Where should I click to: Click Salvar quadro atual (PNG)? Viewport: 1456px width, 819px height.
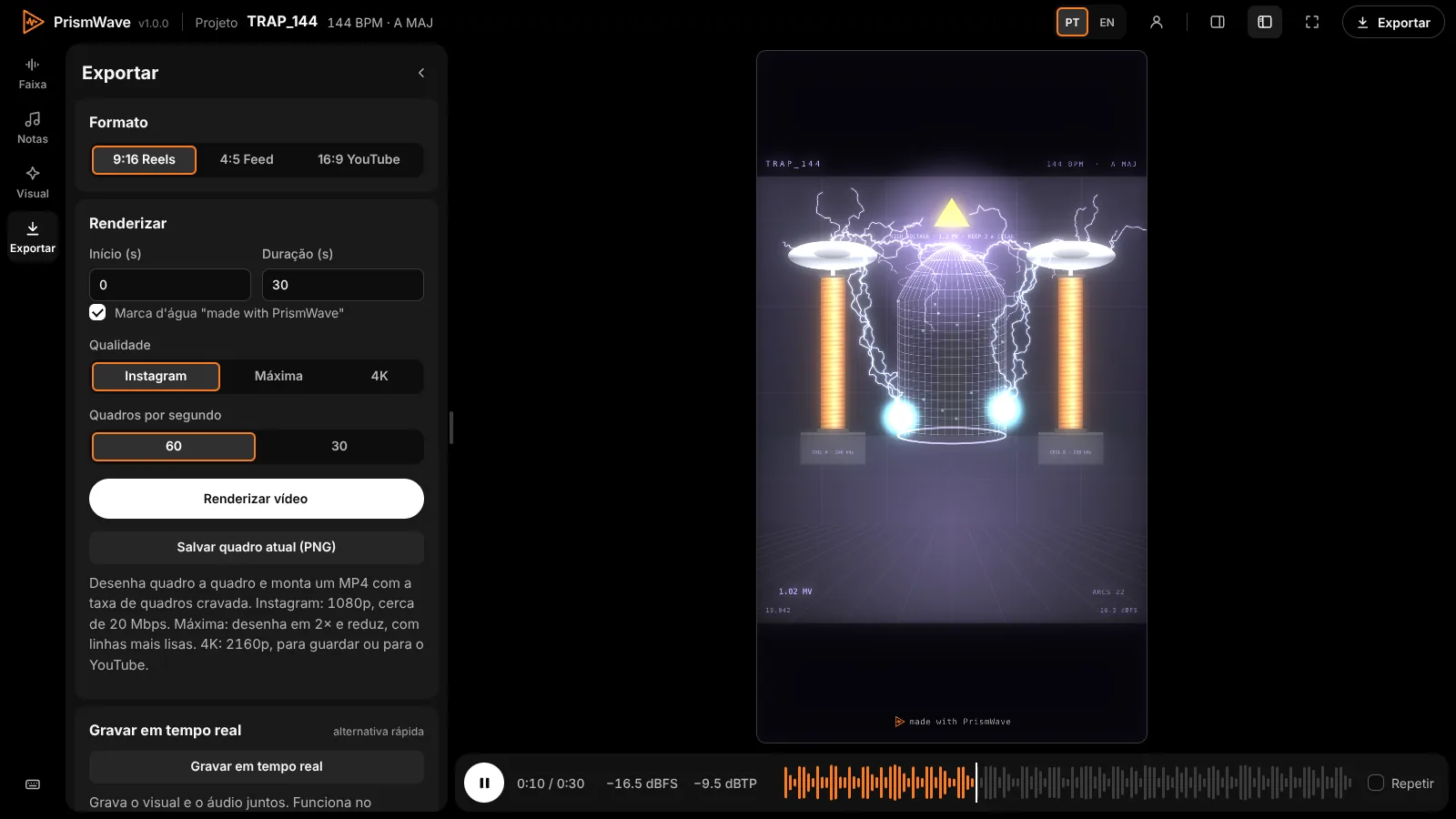pyautogui.click(x=257, y=547)
